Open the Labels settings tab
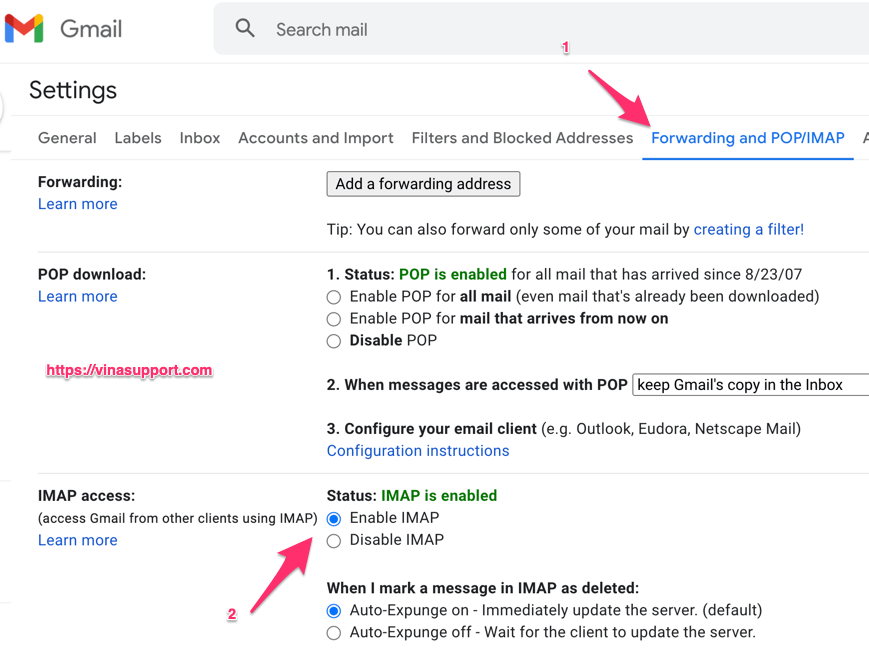This screenshot has width=869, height=661. [137, 138]
